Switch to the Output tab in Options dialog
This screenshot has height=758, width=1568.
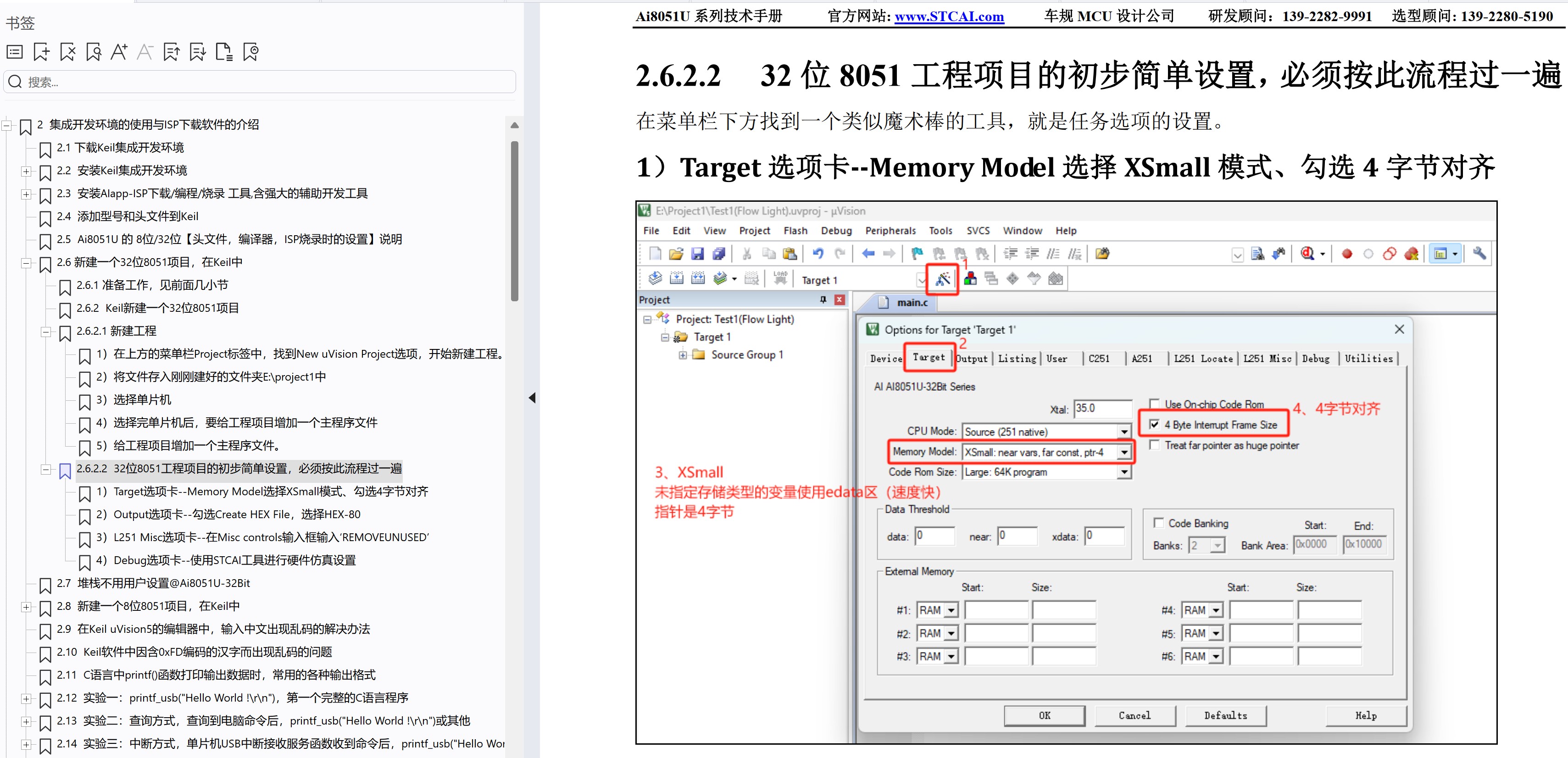(972, 359)
